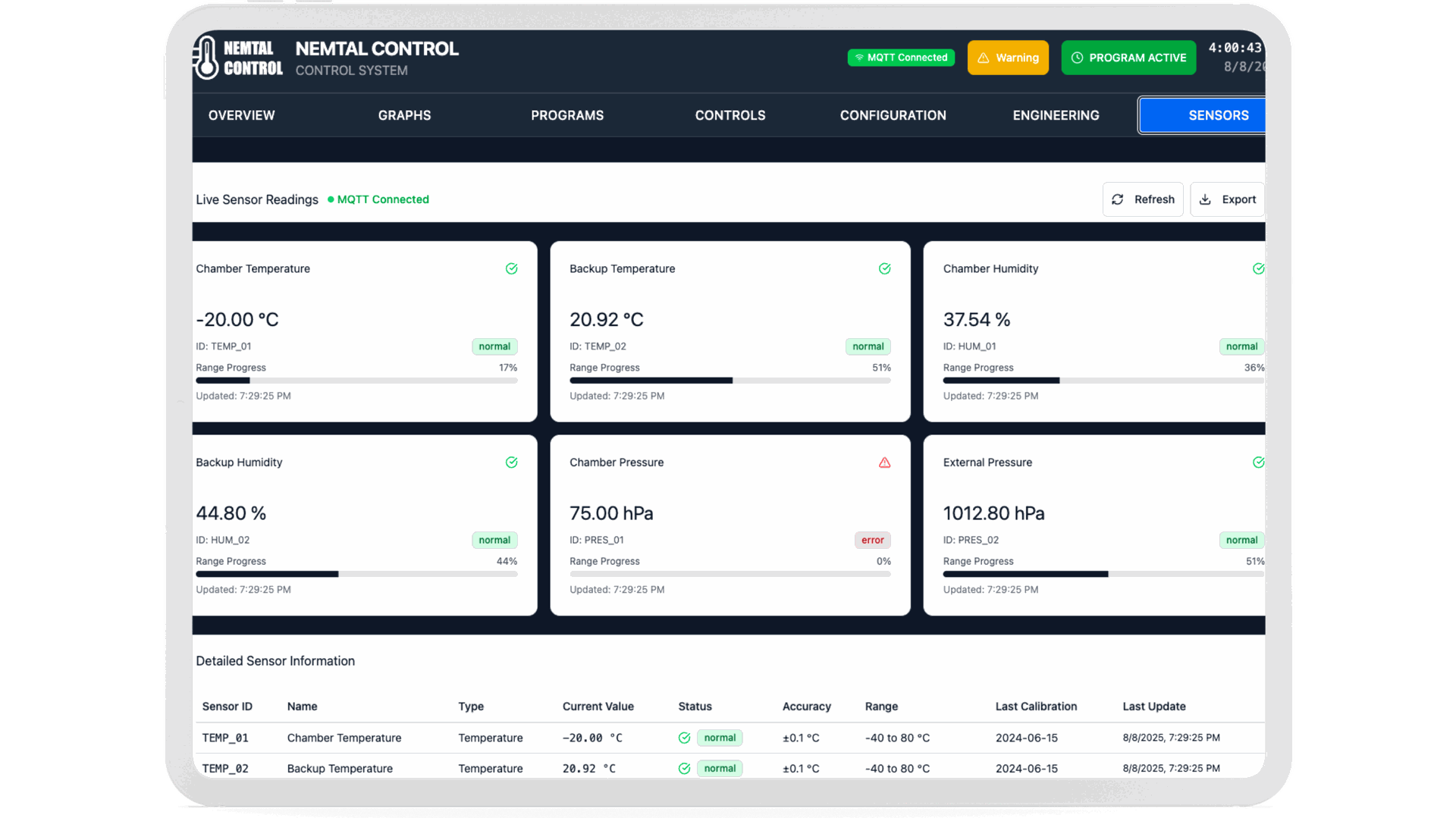
Task: Click the Program Active status button
Action: [x=1128, y=58]
